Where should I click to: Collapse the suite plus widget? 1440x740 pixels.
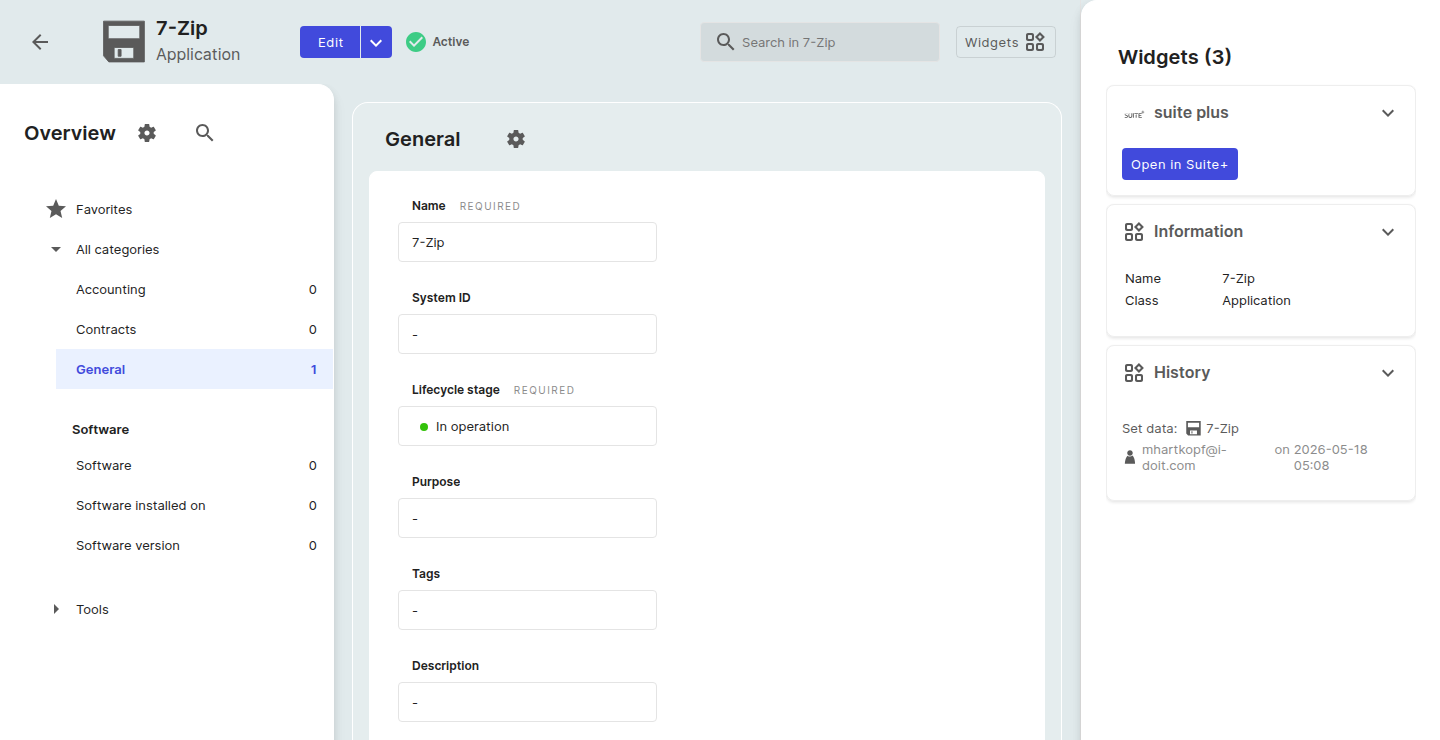[x=1388, y=113]
